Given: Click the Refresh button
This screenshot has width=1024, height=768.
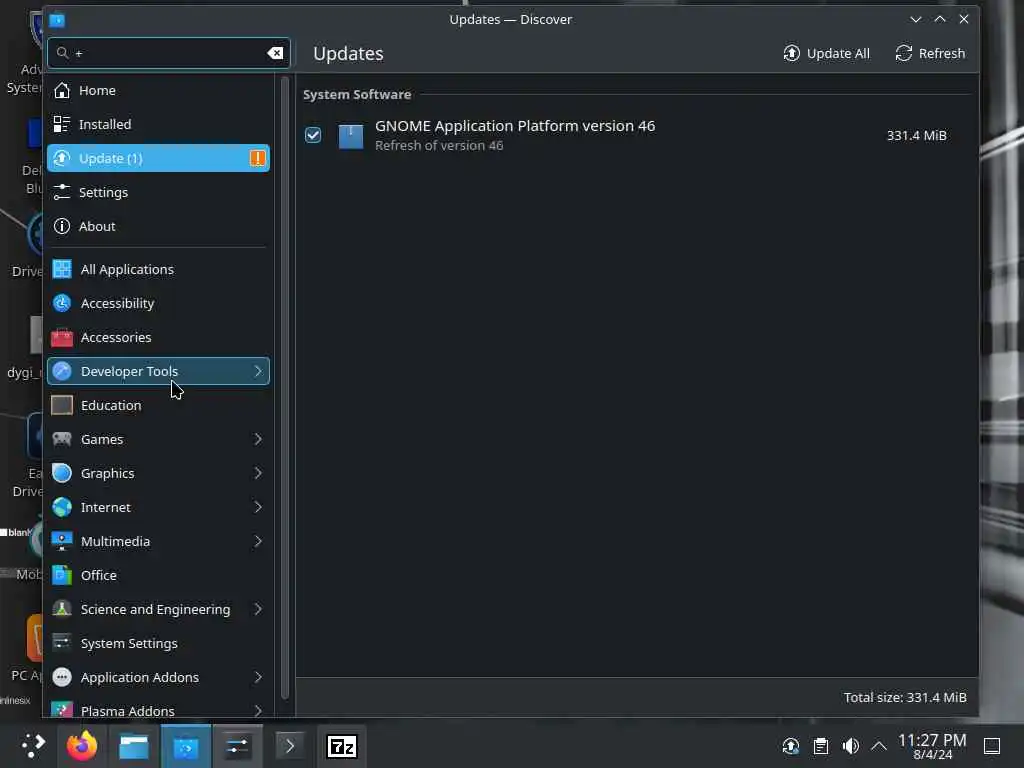Looking at the screenshot, I should (930, 53).
